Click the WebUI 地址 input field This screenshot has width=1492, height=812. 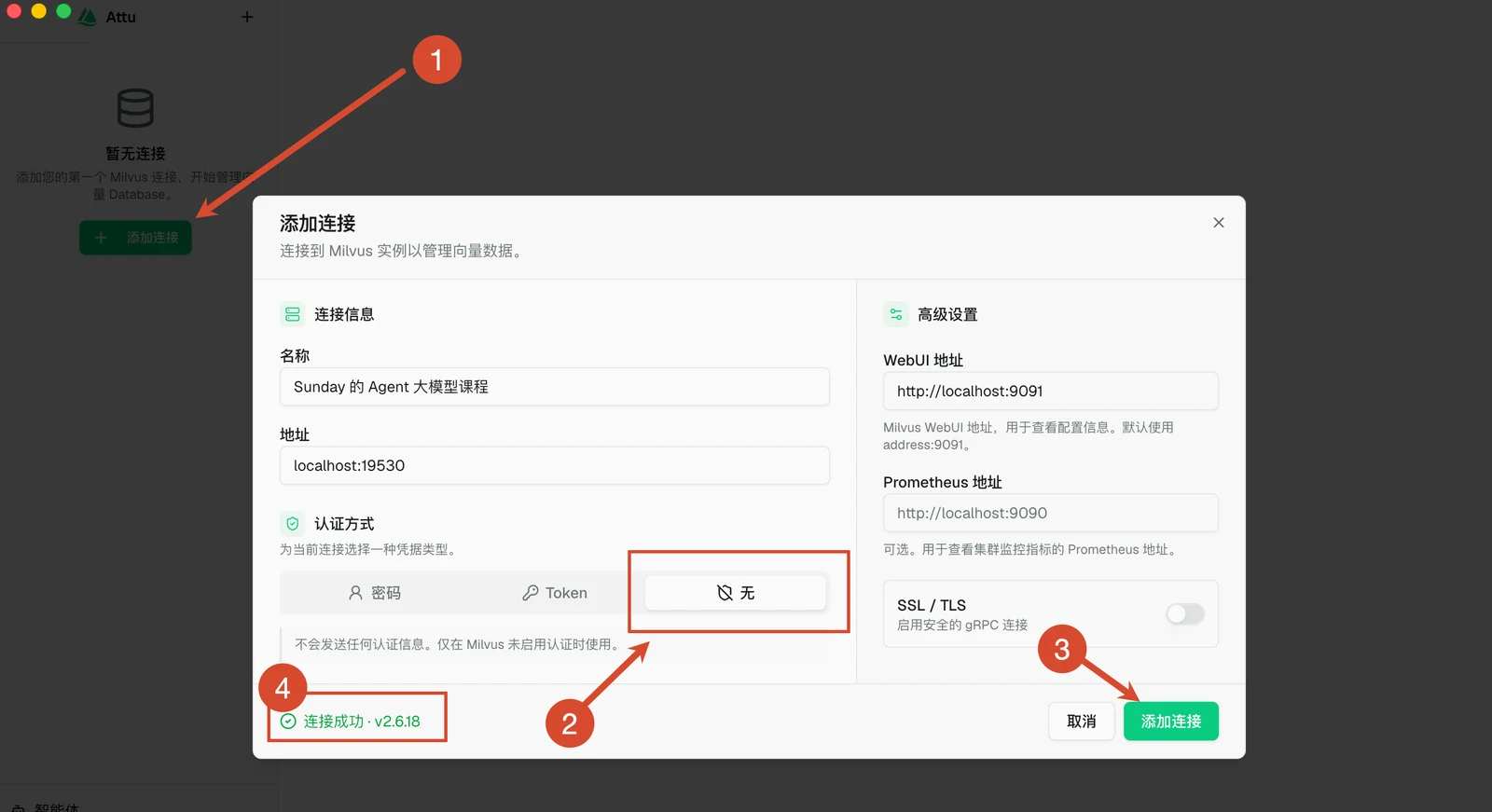(x=1051, y=391)
